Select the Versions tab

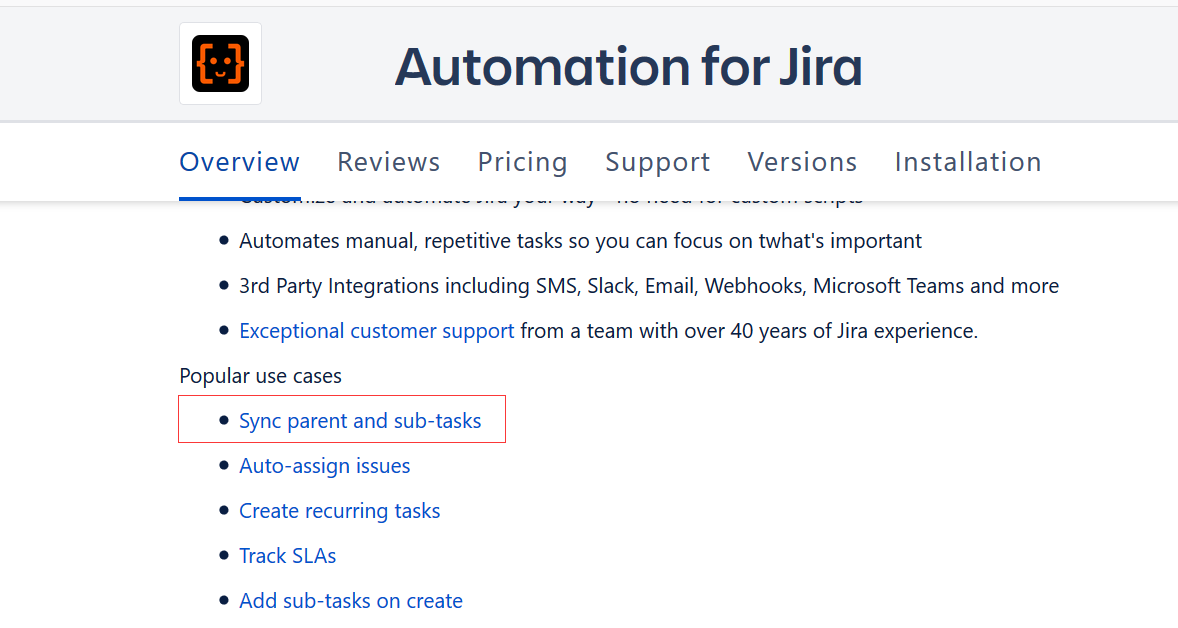[802, 161]
